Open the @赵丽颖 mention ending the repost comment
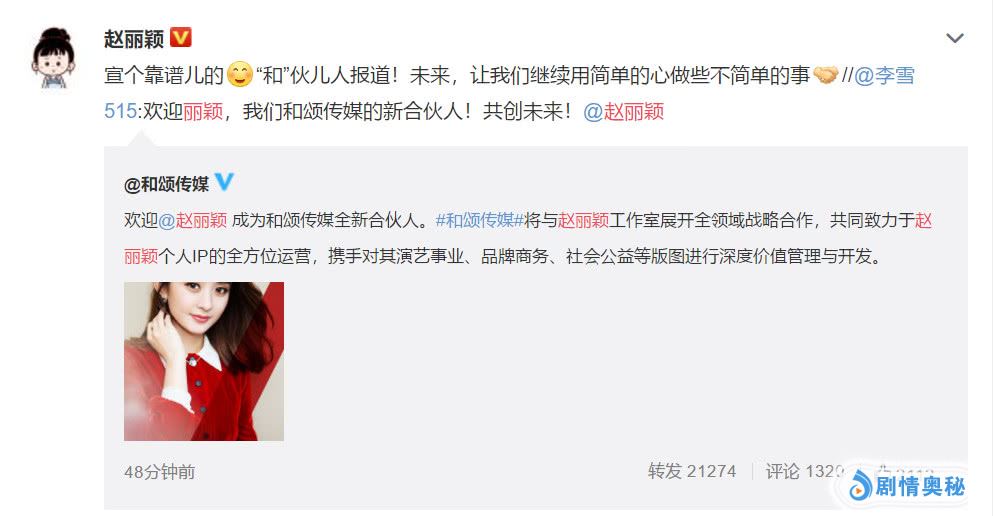This screenshot has height=516, width=993. pyautogui.click(x=623, y=111)
